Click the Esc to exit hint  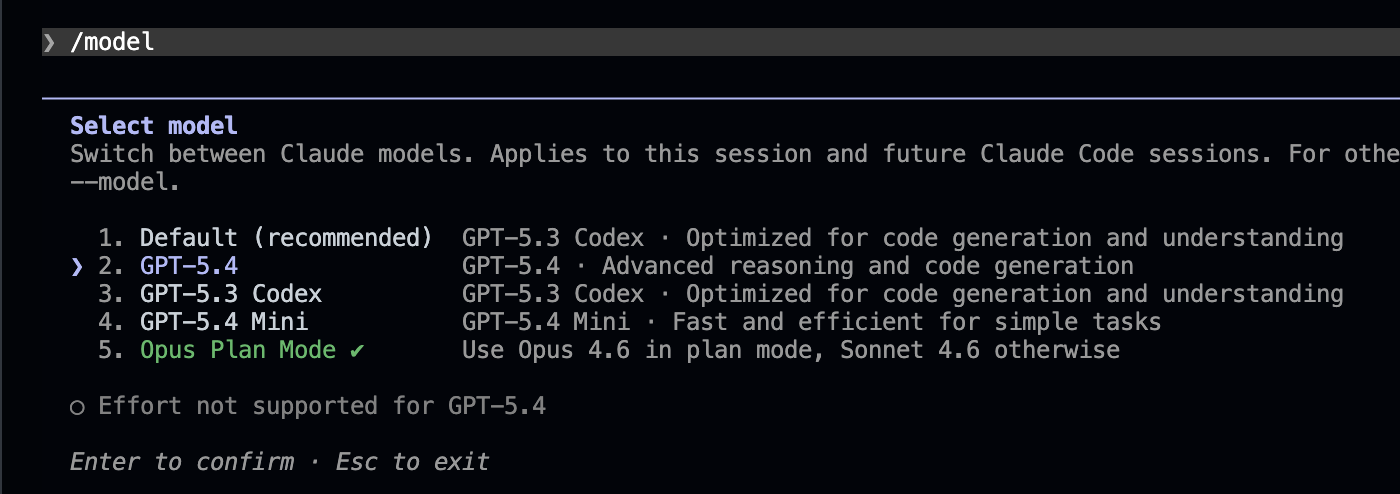[413, 462]
